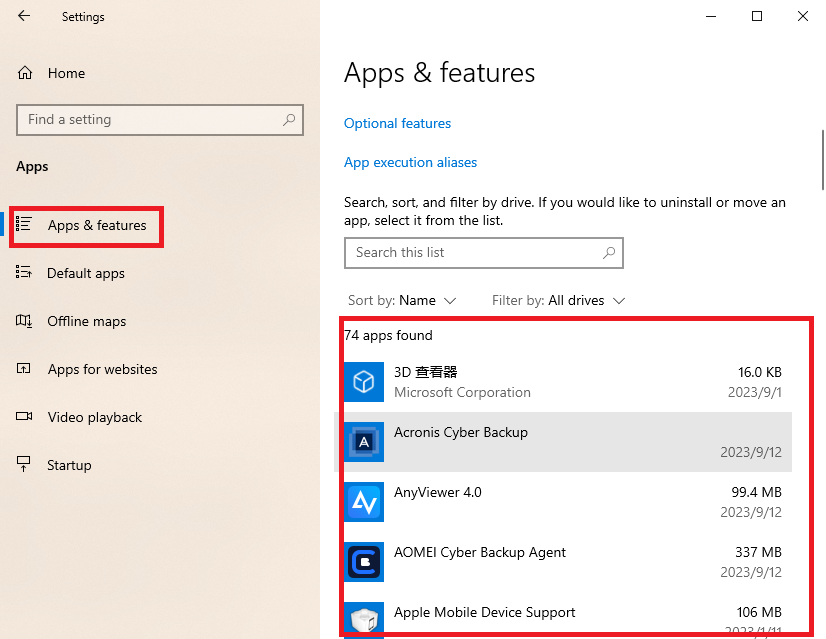This screenshot has width=826, height=639.
Task: Select the Apps & features list icon
Action: click(24, 224)
